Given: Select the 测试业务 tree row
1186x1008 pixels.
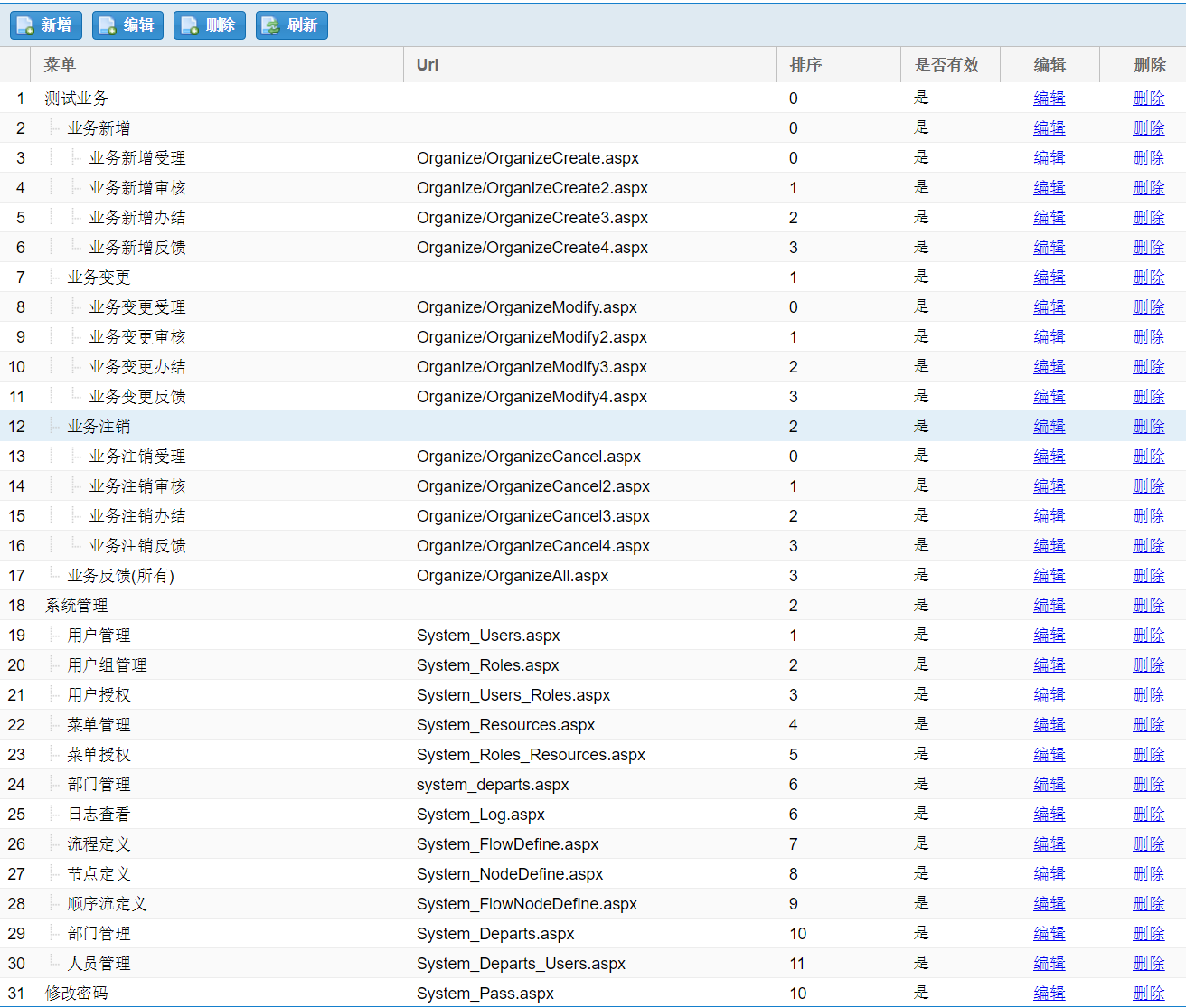Looking at the screenshot, I should [x=77, y=99].
